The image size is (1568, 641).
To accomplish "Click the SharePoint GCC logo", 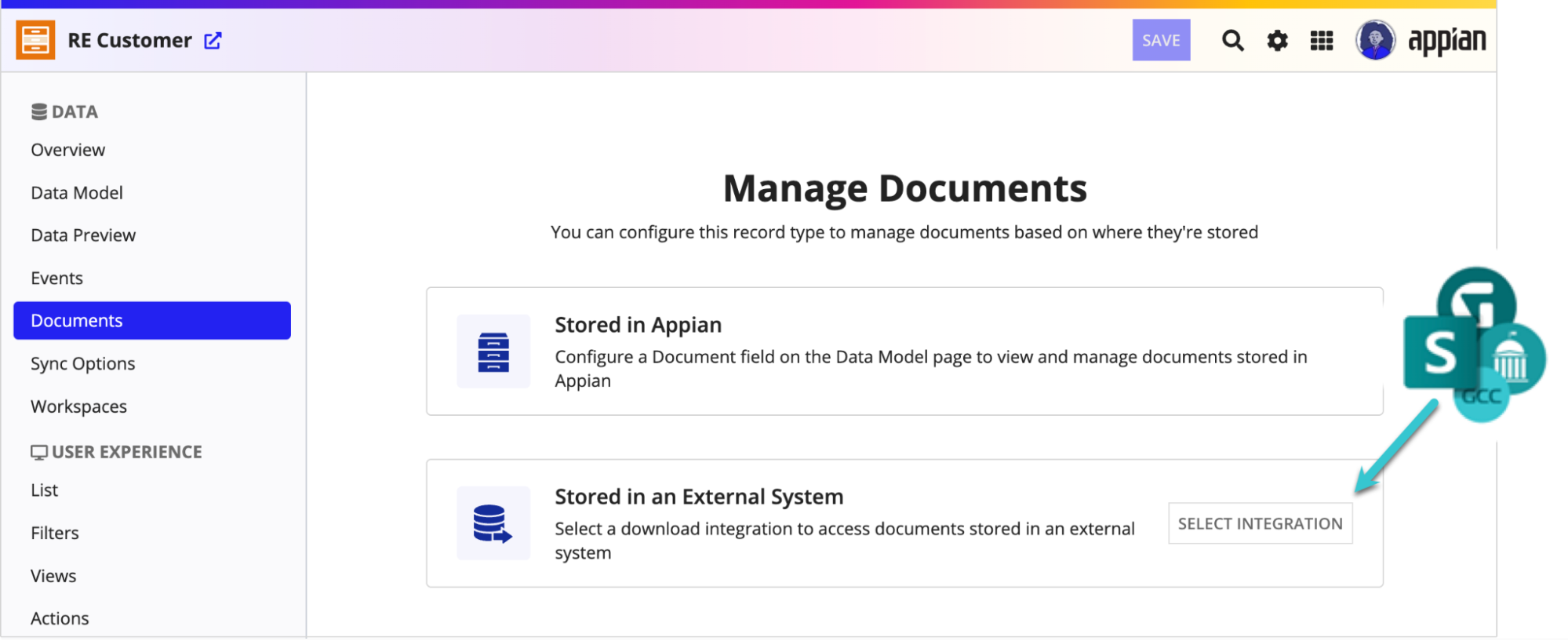I will 1474,344.
